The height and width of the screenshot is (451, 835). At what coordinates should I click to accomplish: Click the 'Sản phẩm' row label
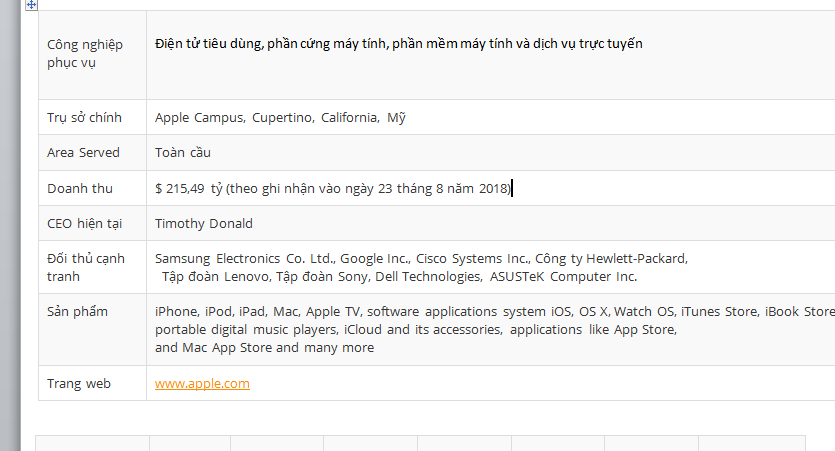77,311
